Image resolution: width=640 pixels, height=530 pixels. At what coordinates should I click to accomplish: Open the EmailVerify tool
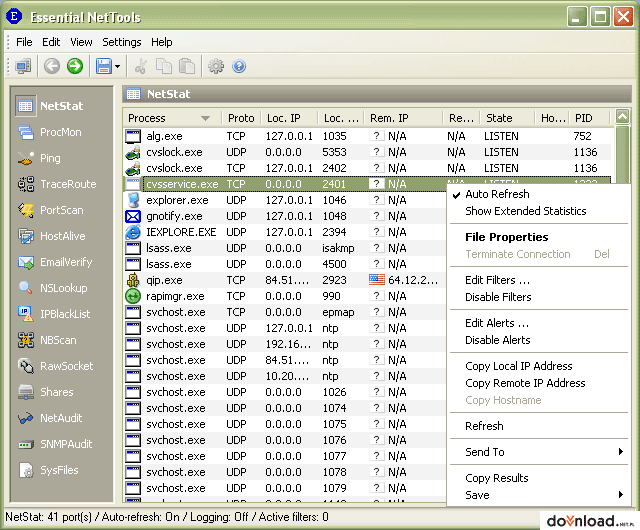pyautogui.click(x=55, y=262)
